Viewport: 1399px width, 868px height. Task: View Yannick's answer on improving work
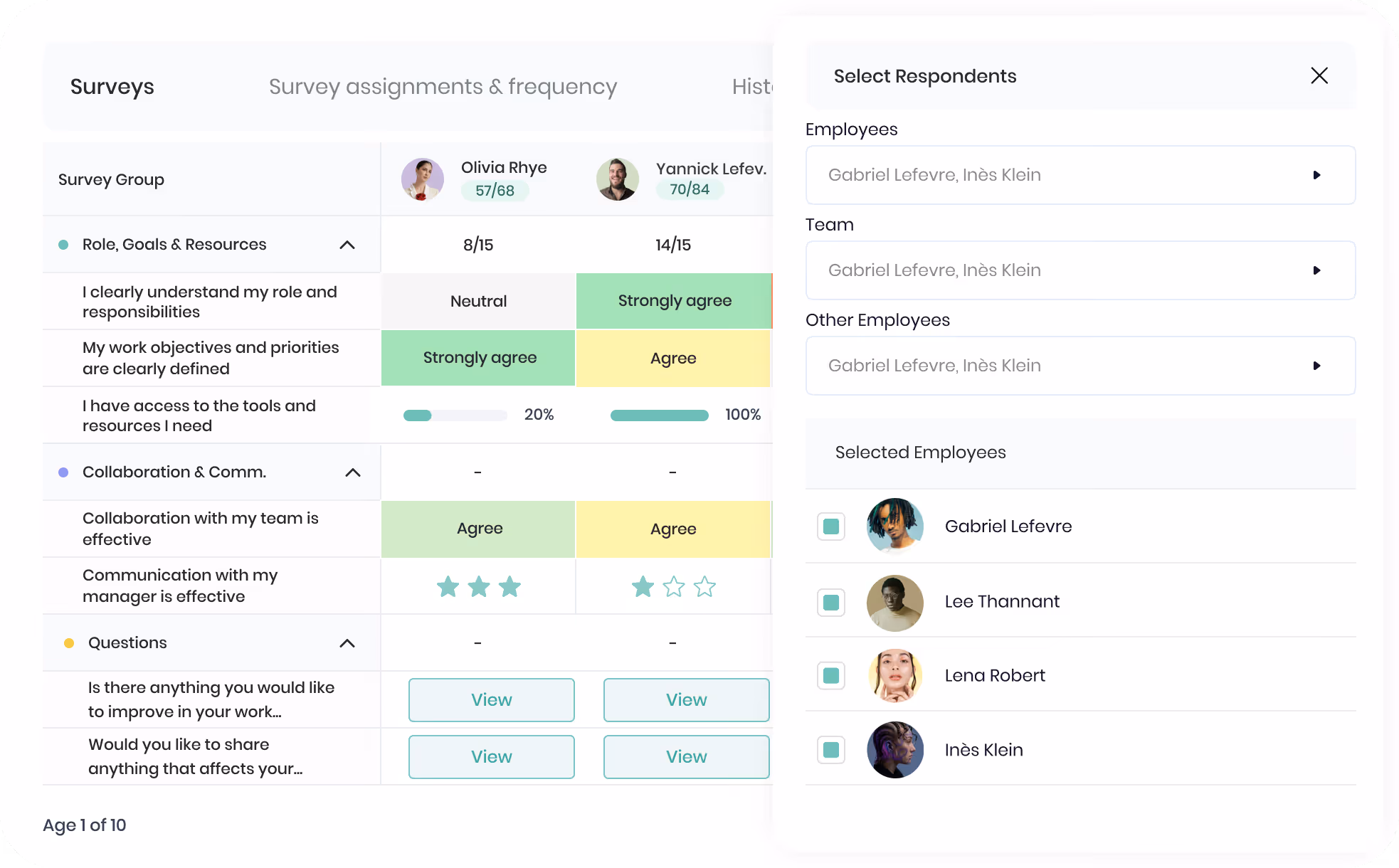tap(687, 700)
